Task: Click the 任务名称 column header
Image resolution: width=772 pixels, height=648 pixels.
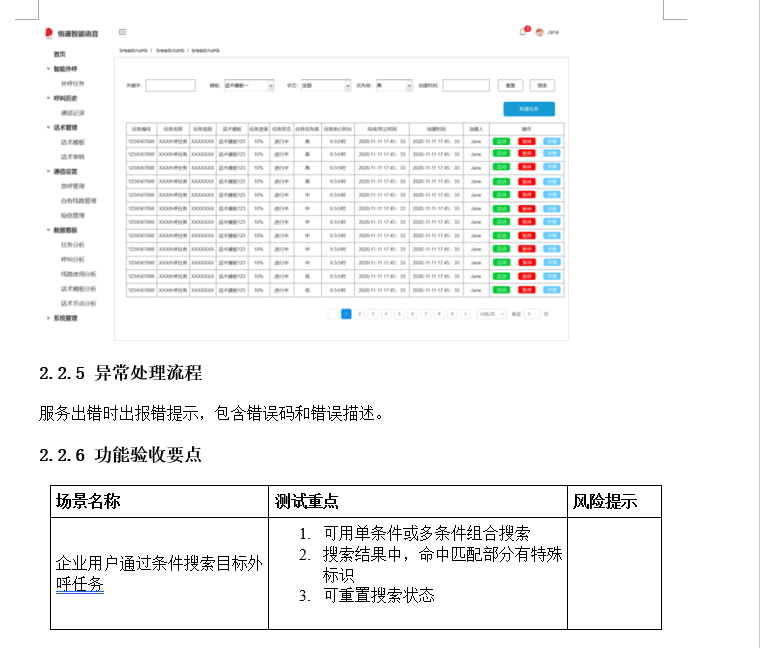Action: click(x=173, y=129)
